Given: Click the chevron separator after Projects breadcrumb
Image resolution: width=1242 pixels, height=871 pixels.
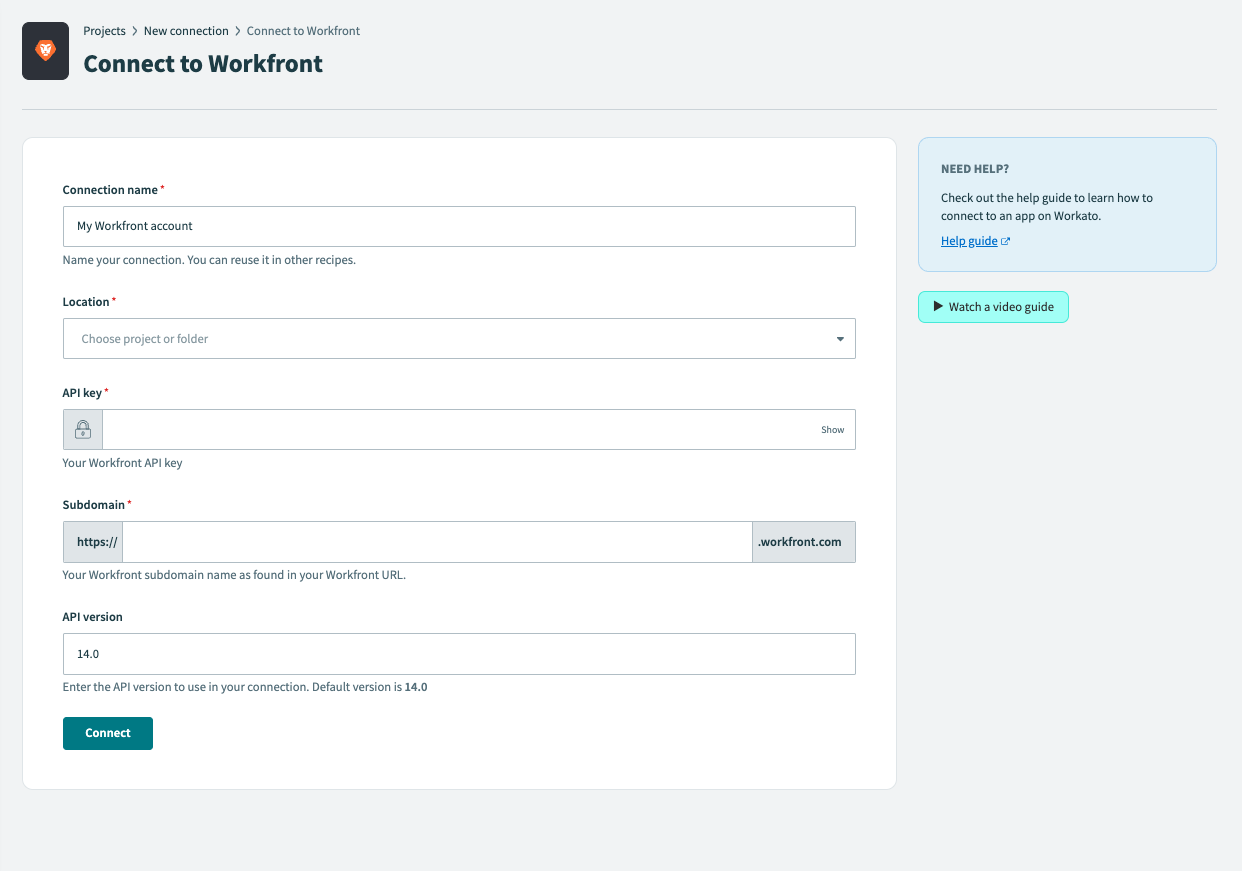Looking at the screenshot, I should click(133, 31).
